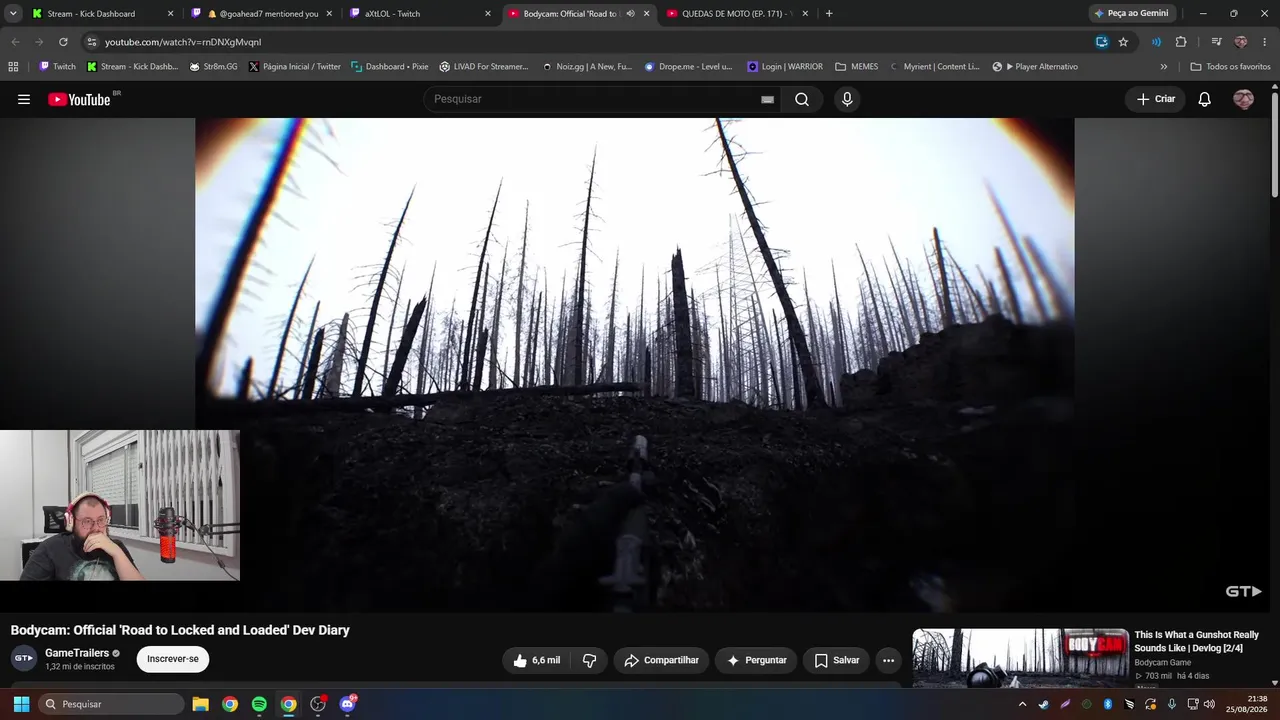Click the Windows taskbar Pesquisar search box

[x=111, y=704]
